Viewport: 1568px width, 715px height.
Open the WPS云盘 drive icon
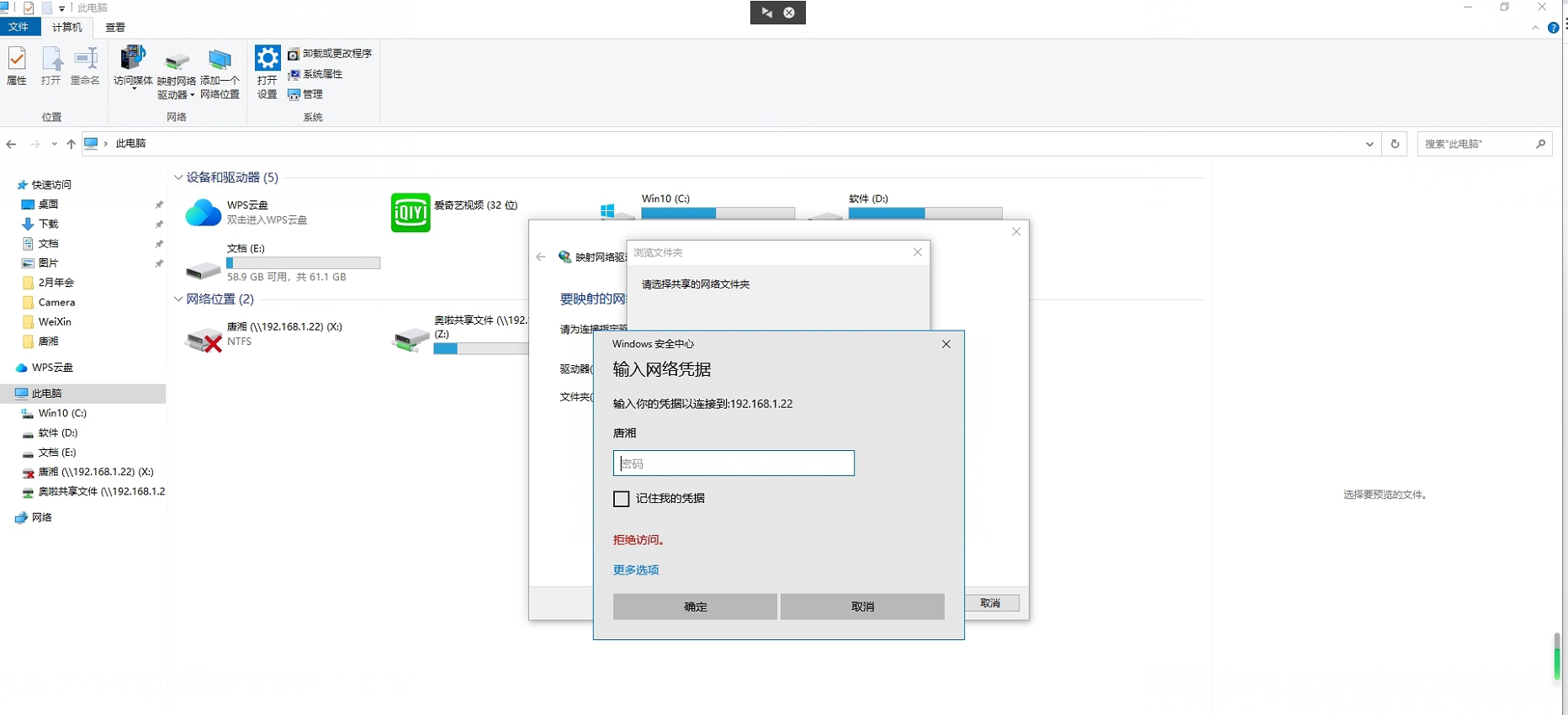tap(203, 213)
